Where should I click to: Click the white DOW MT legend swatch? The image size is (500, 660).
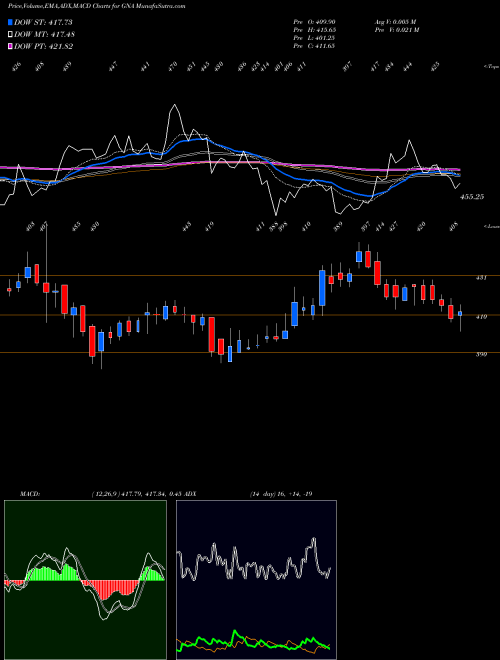pos(11,34)
